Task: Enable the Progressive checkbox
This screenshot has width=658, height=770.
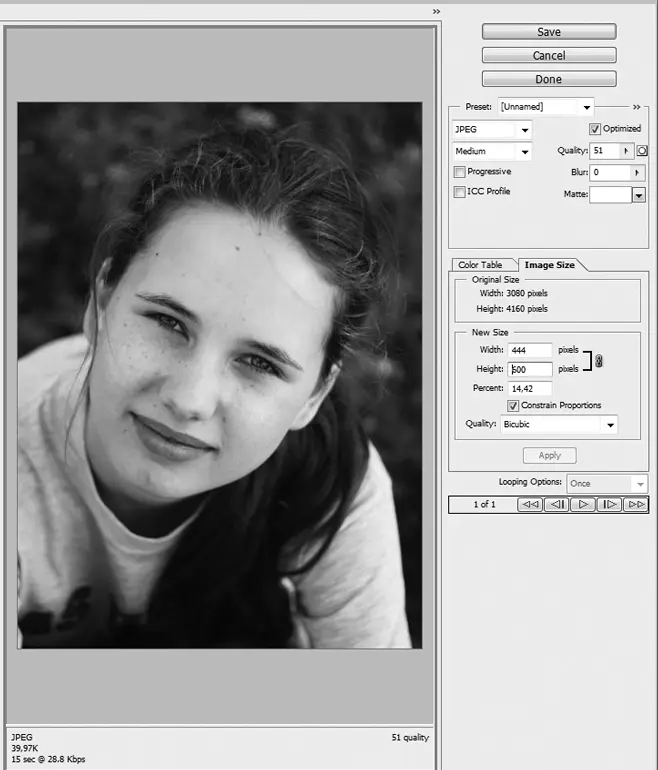Action: pyautogui.click(x=460, y=172)
